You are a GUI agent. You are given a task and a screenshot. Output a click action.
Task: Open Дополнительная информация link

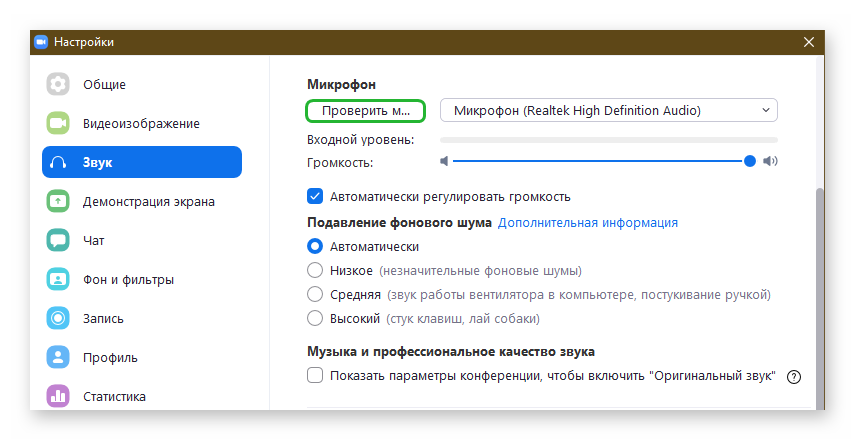[588, 222]
